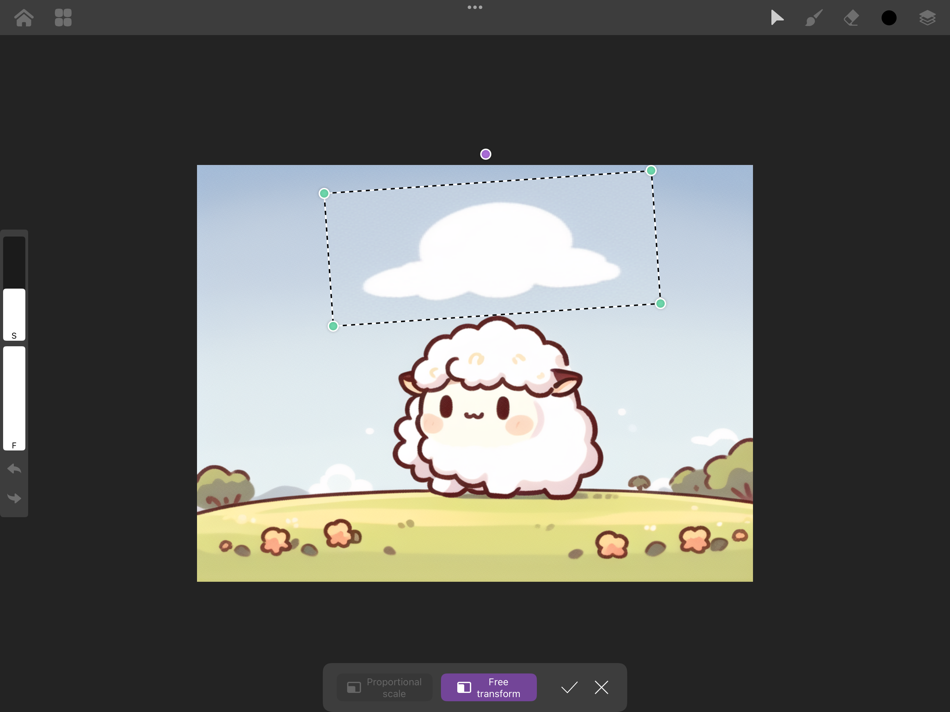
Task: Open the current color picker
Action: [x=889, y=17]
